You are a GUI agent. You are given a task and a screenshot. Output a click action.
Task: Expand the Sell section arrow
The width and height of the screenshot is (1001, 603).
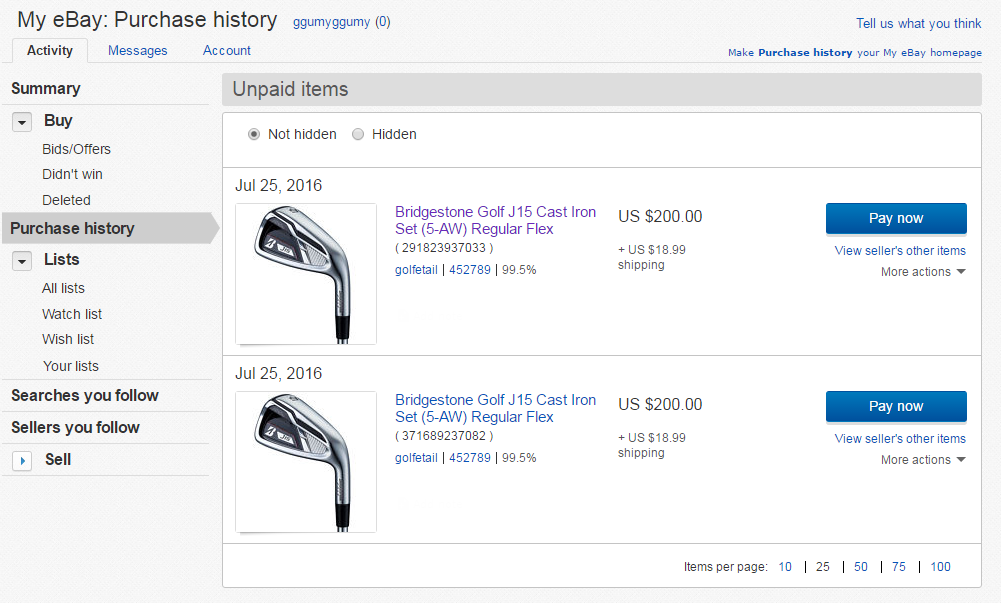(22, 460)
